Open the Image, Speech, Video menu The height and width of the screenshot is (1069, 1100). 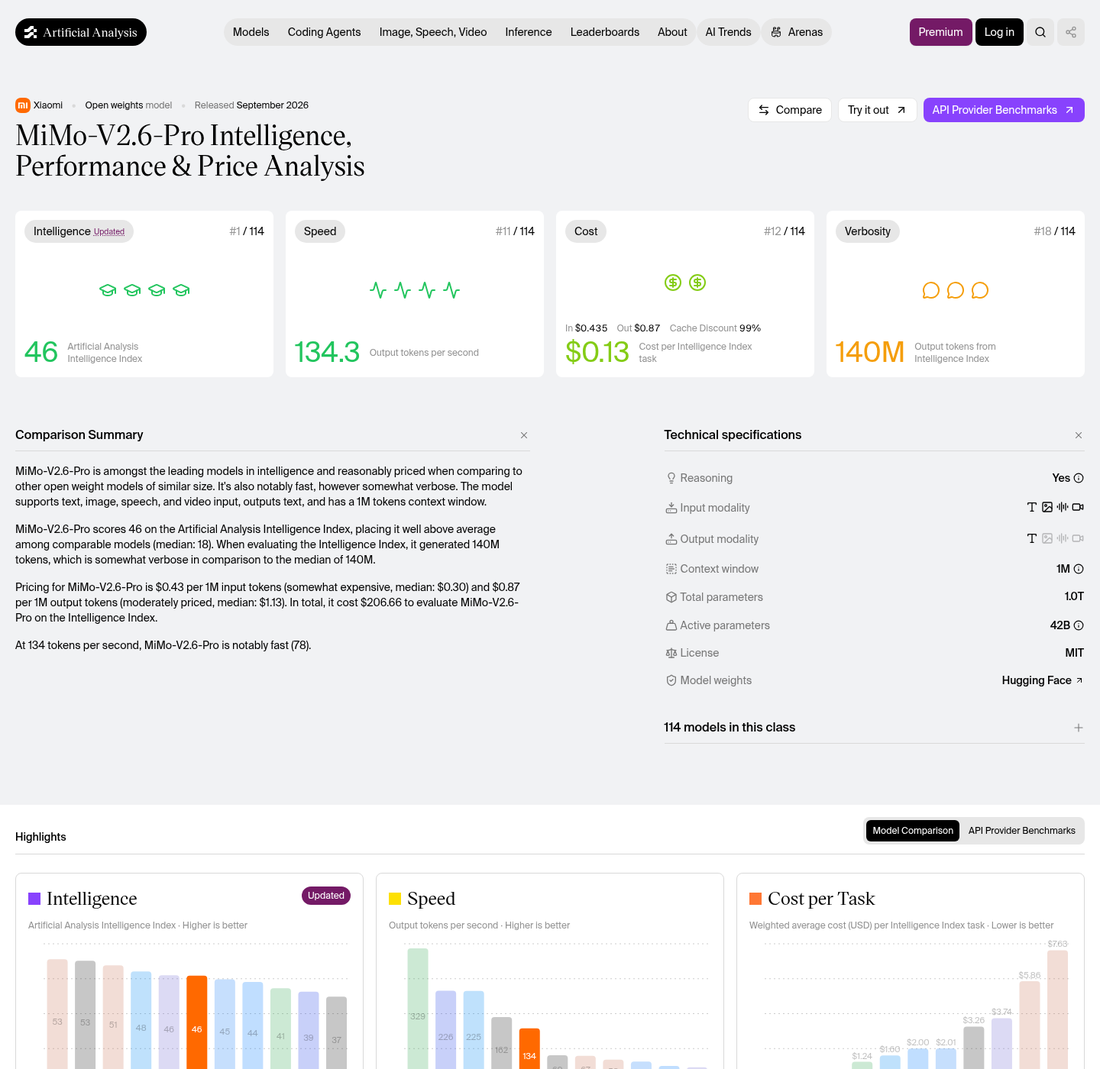433,32
